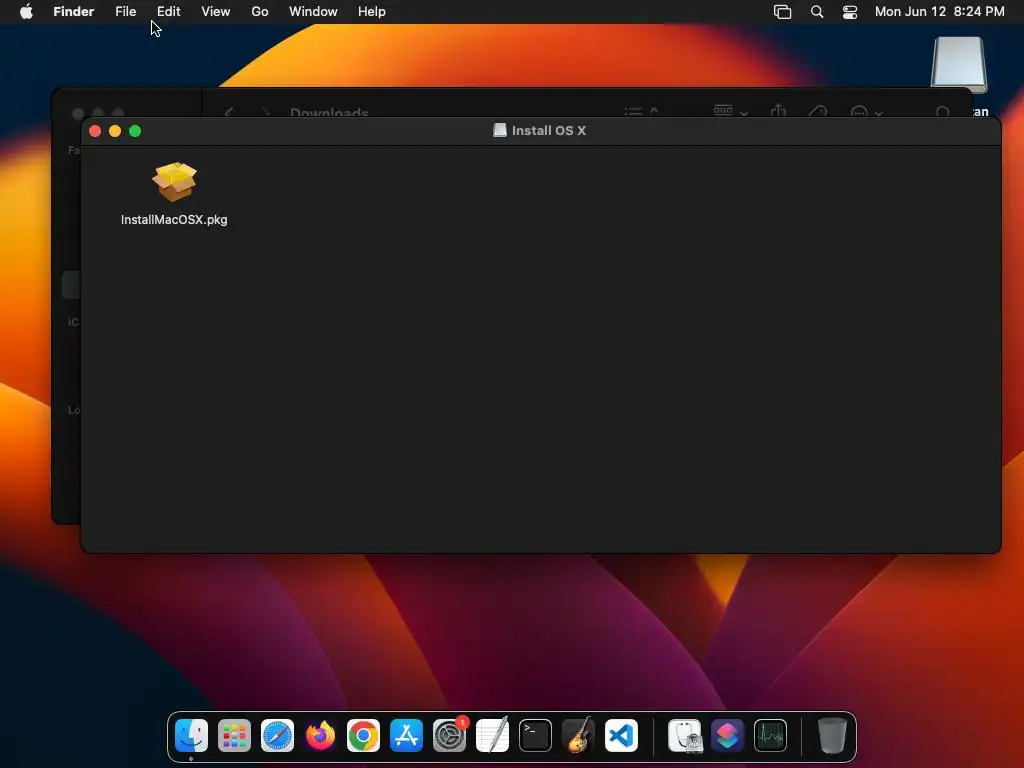
Task: Open the App Store from the Dock
Action: click(x=406, y=735)
